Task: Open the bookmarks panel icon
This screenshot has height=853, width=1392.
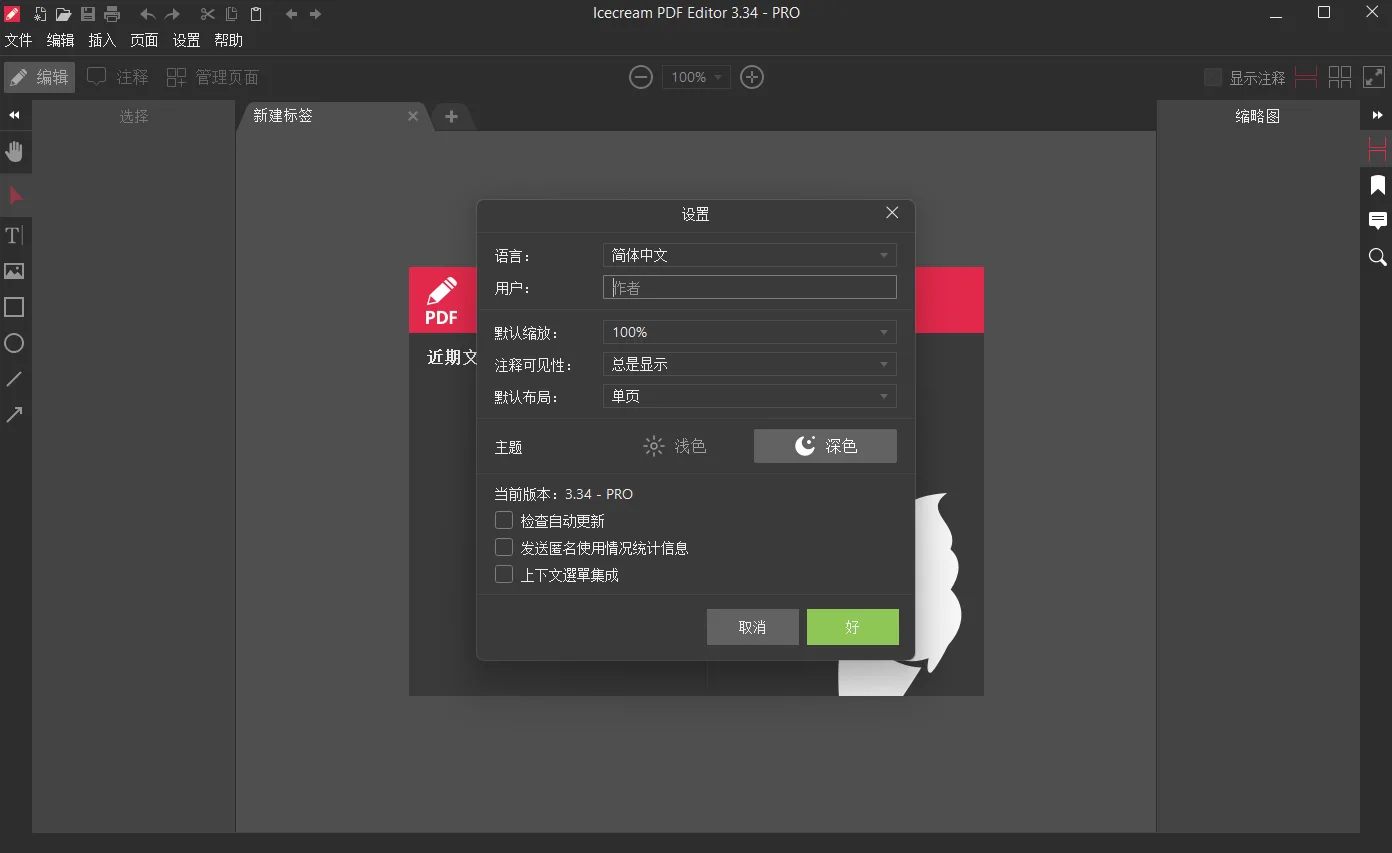Action: point(1378,185)
